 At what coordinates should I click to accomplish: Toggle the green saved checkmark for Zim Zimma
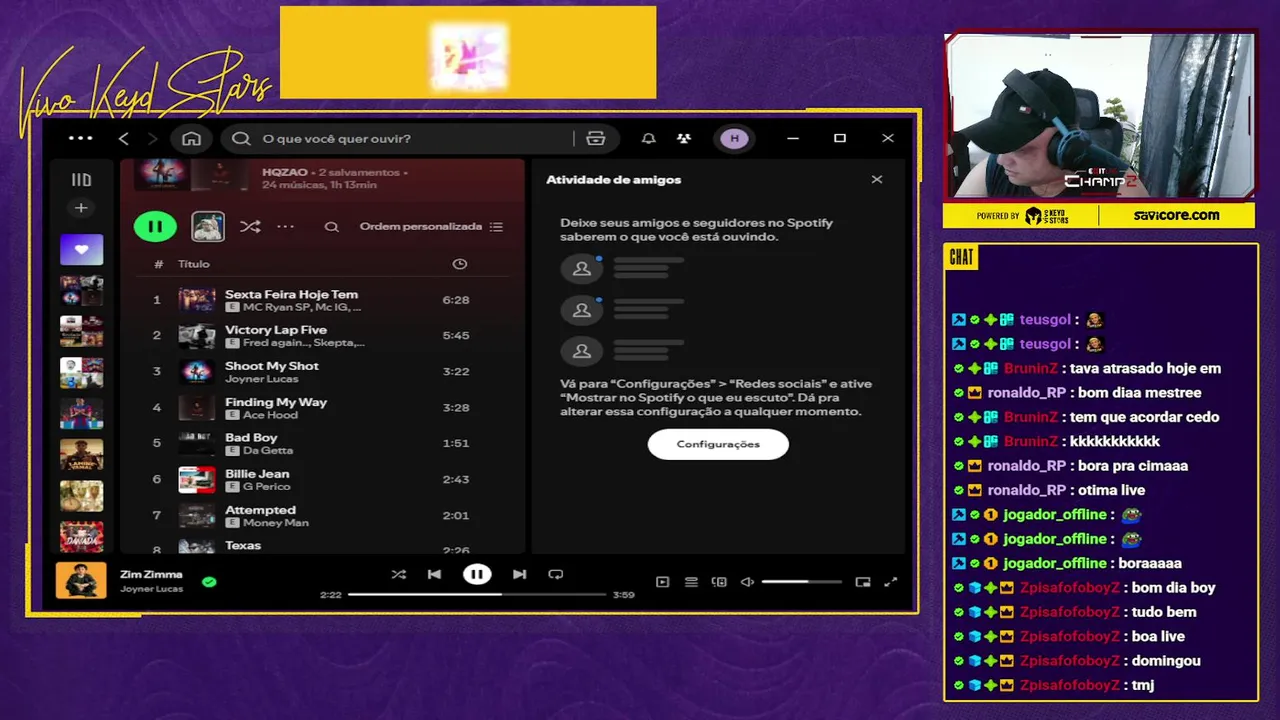point(209,581)
